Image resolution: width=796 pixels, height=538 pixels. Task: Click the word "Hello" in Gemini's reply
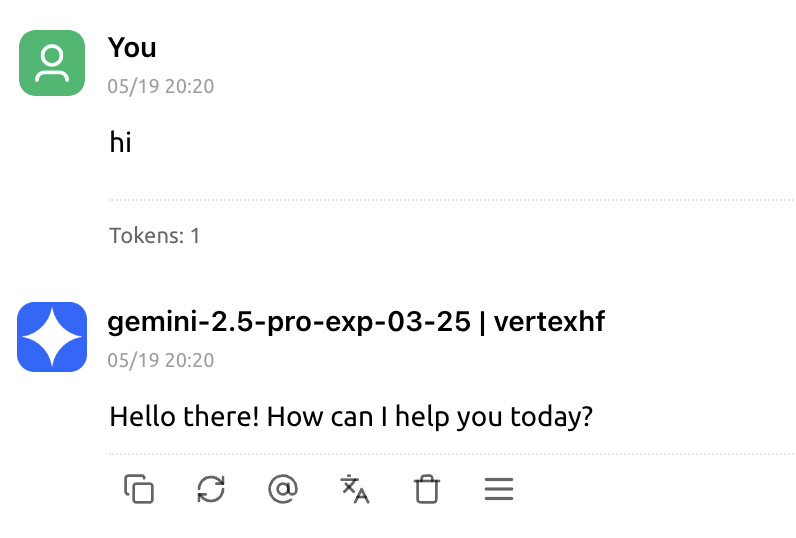(139, 416)
